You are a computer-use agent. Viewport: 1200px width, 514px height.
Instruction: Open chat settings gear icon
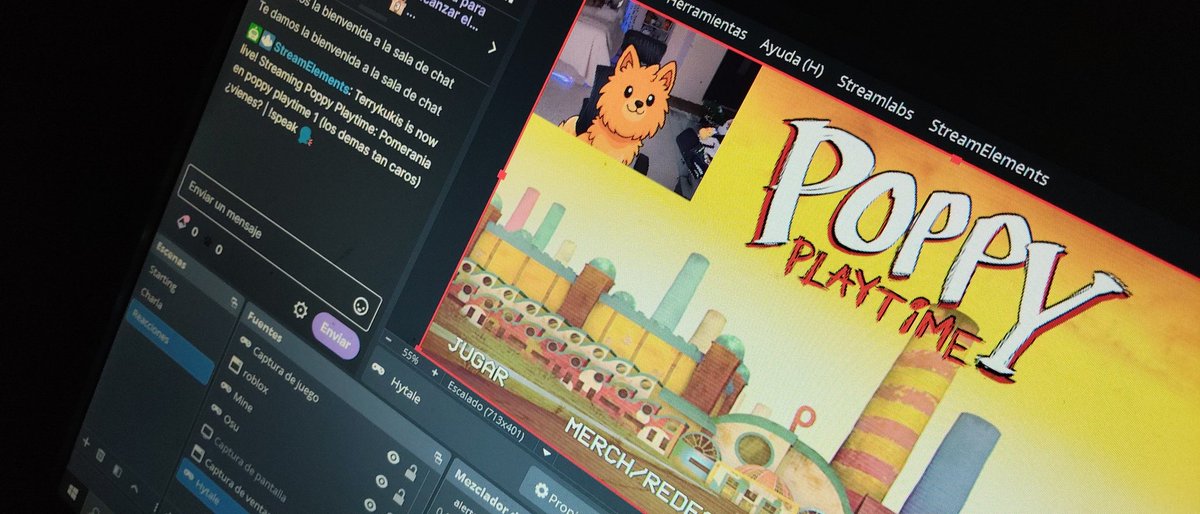click(300, 310)
